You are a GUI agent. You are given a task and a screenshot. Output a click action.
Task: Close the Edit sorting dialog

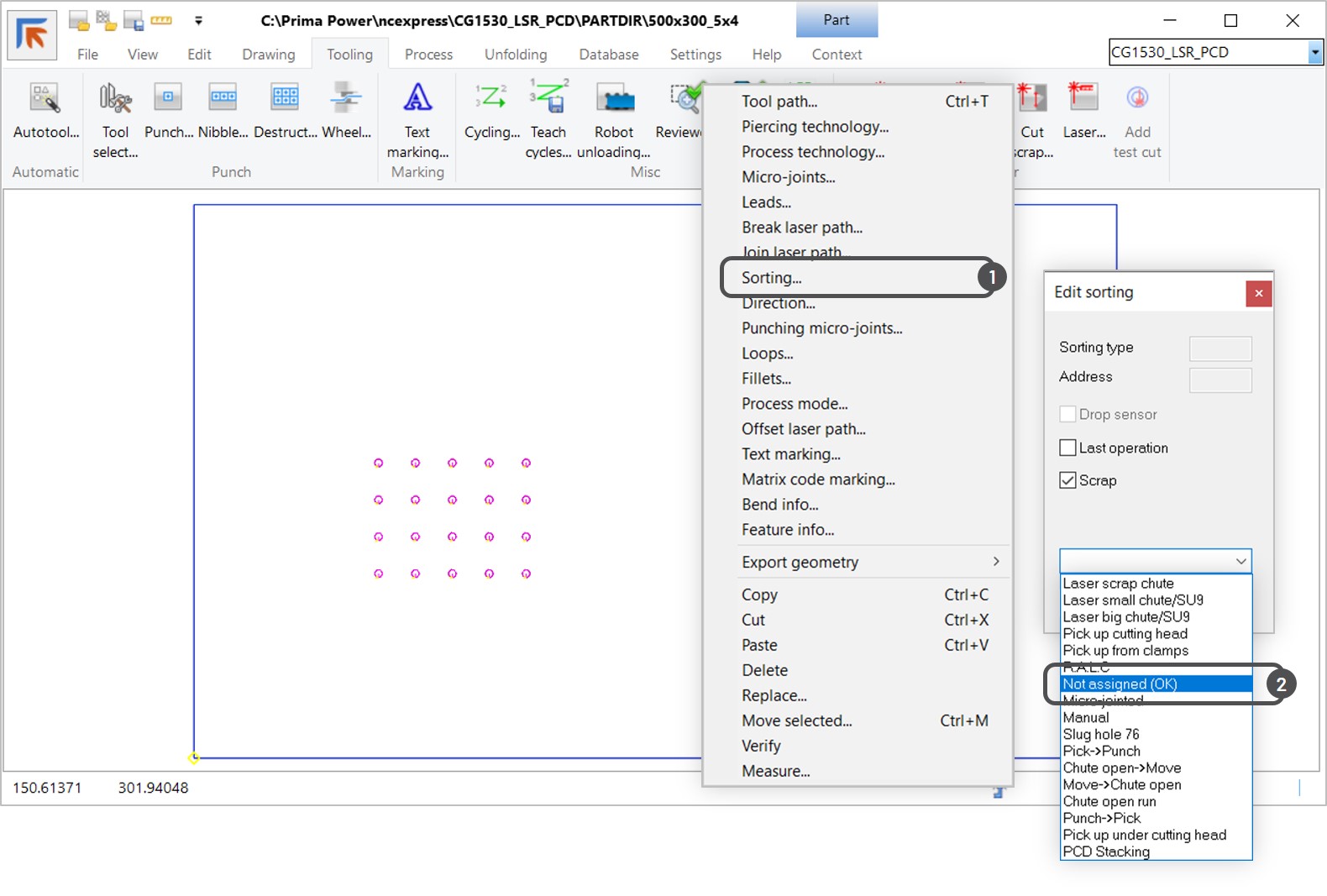1258,293
